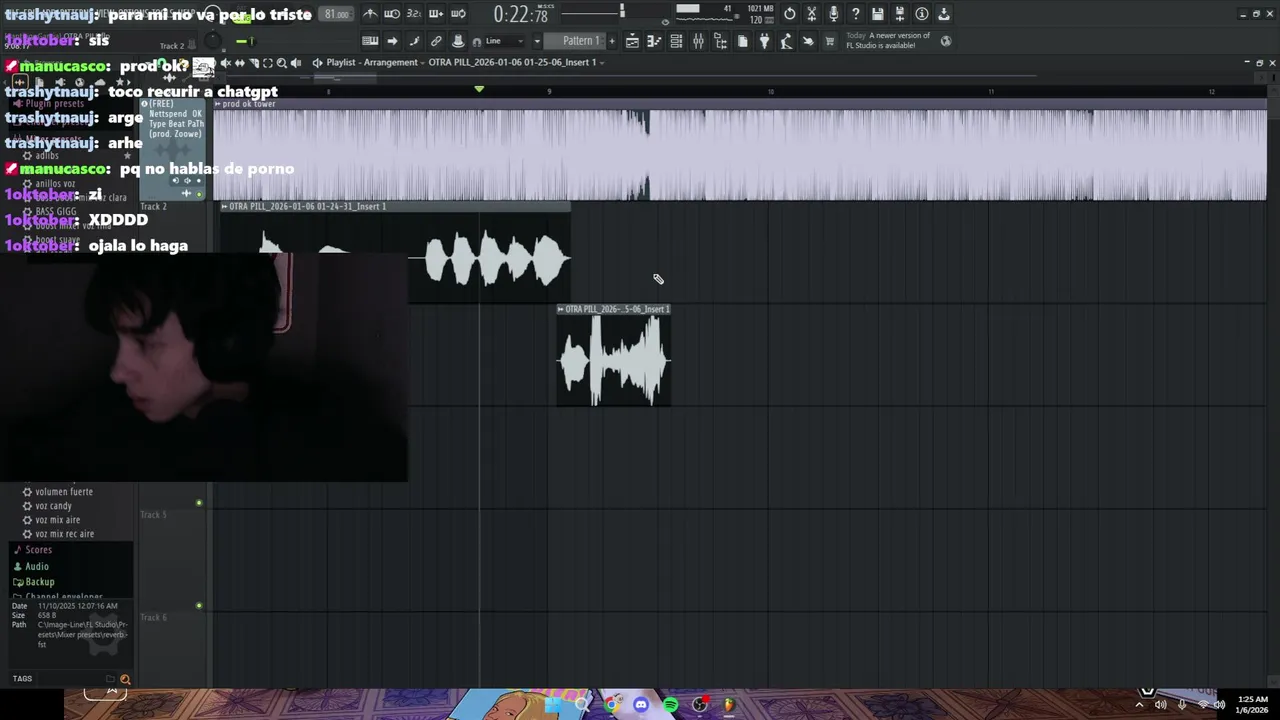Click the tempo value 81.000

point(337,14)
